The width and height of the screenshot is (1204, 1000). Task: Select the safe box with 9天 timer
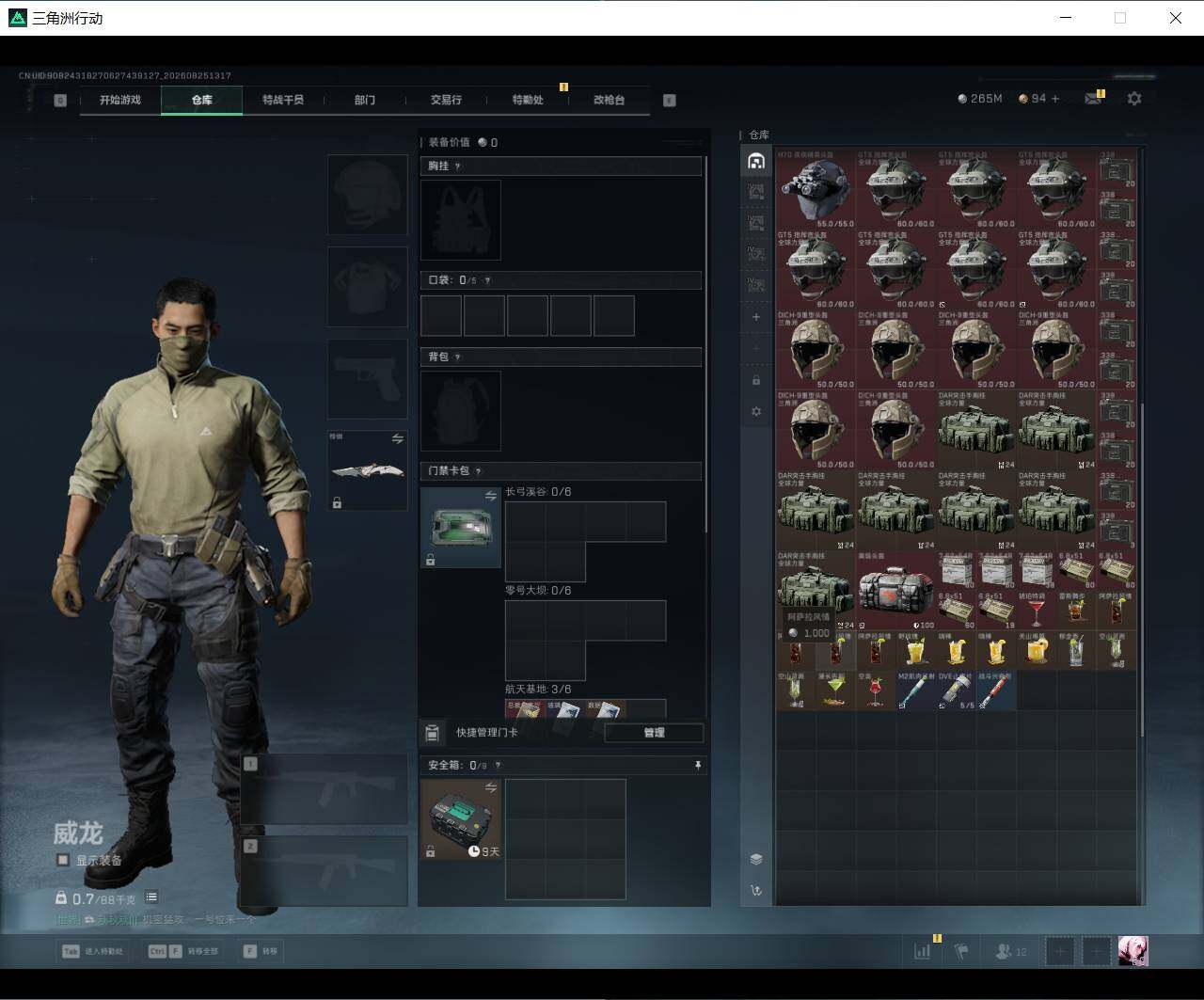tap(461, 819)
